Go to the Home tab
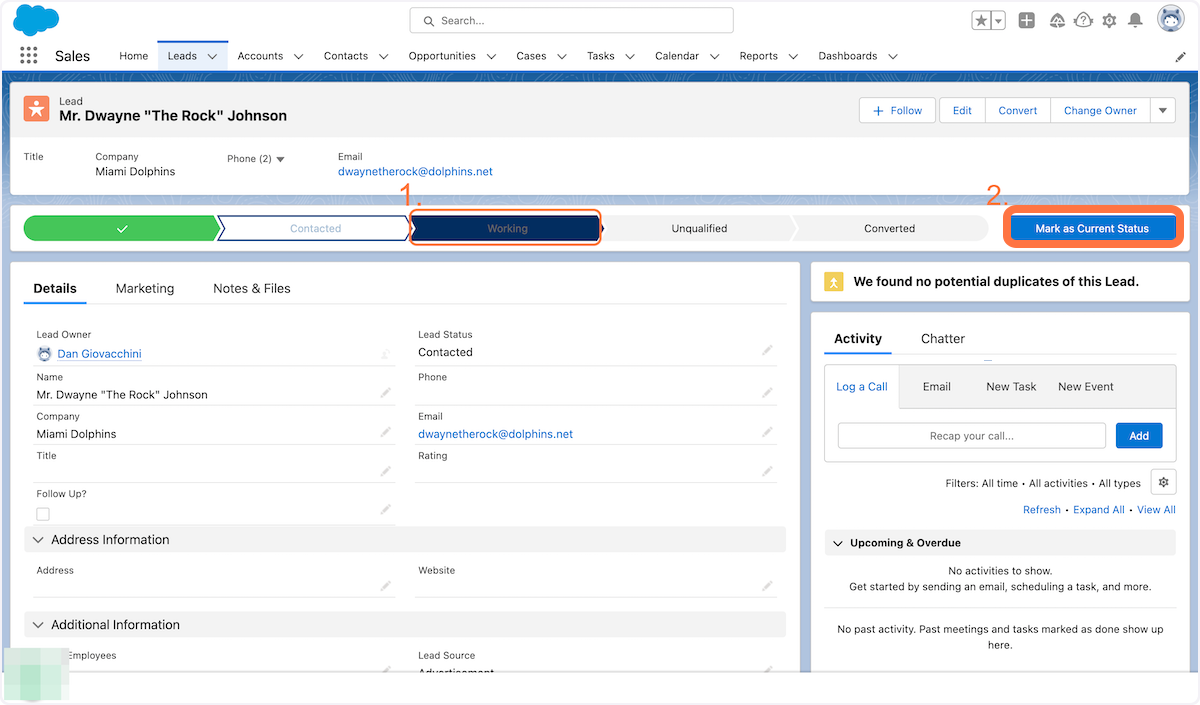The height and width of the screenshot is (705, 1200). tap(134, 56)
